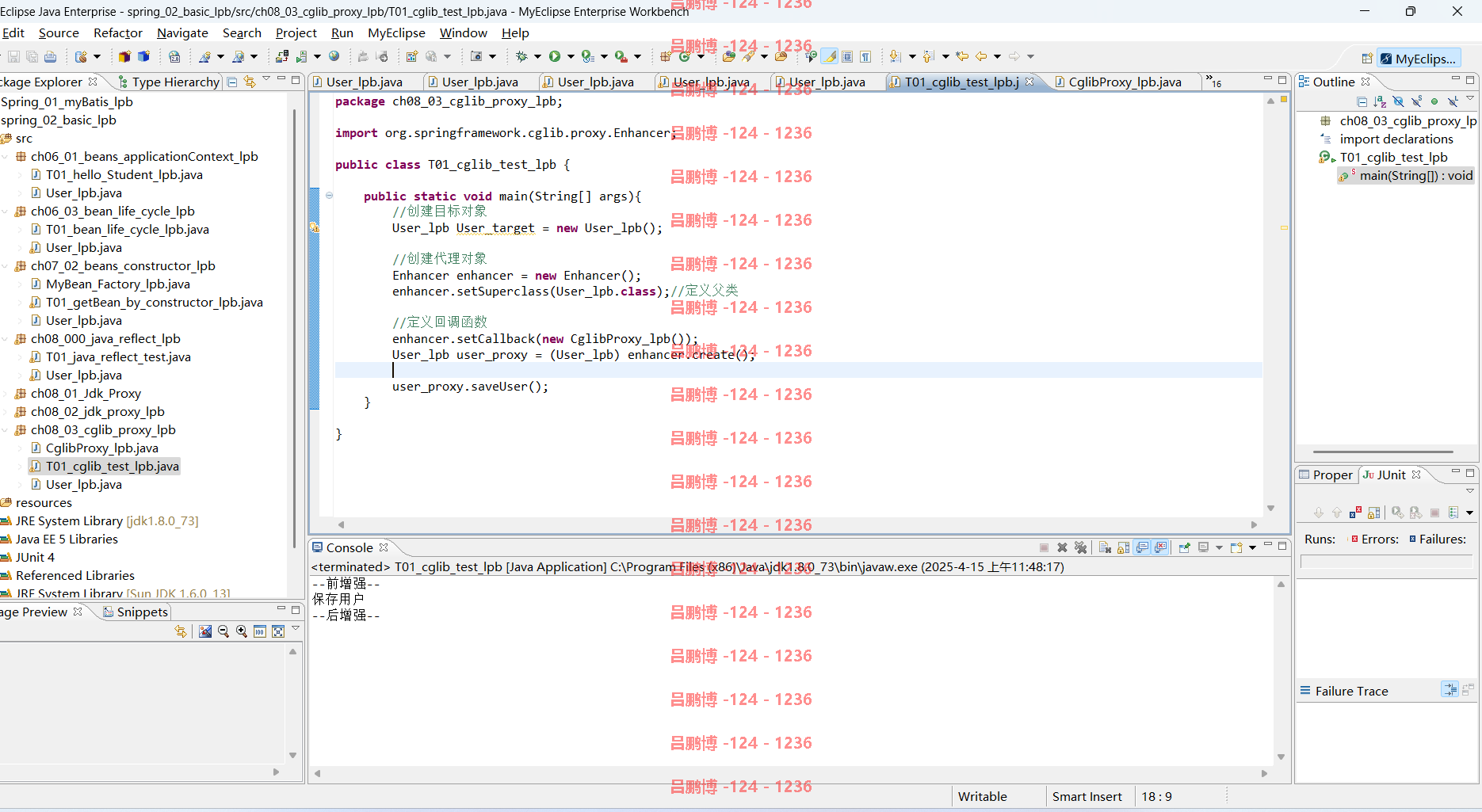Click Compare failure trace icon
Screen dimensions: 1482x812
1450,690
